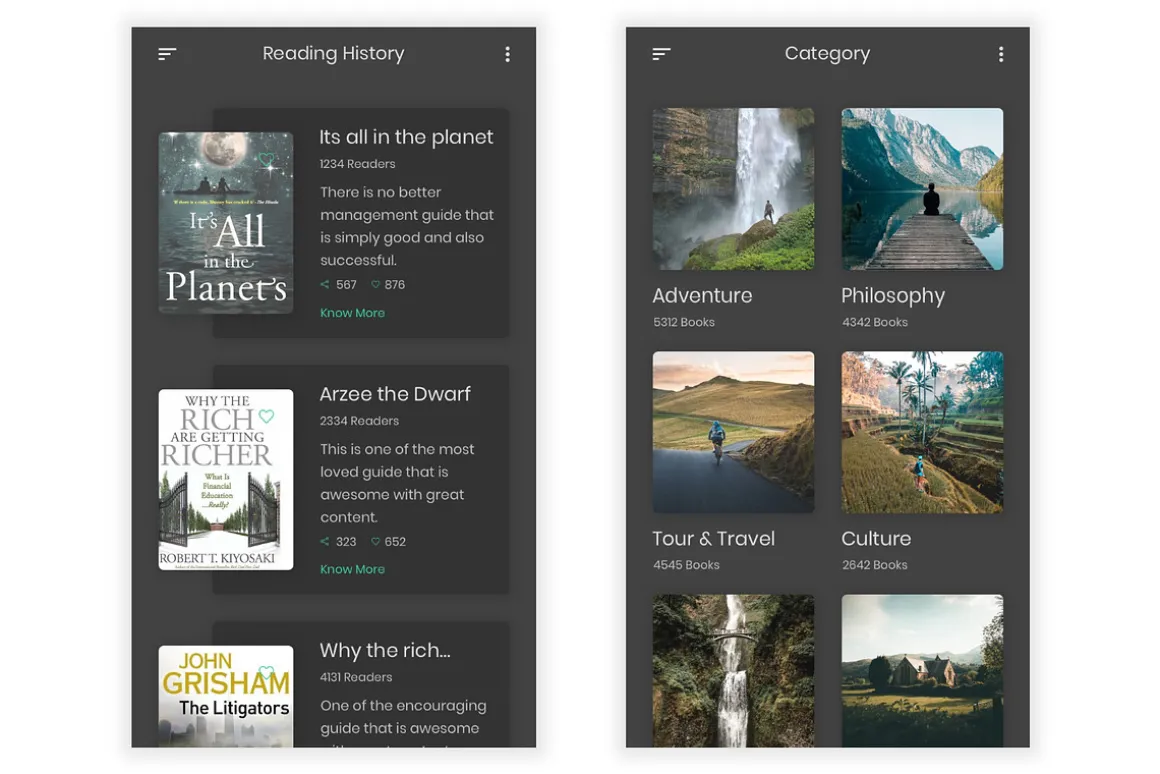Click the 4342 Books count
The image size is (1160, 774).
(874, 322)
